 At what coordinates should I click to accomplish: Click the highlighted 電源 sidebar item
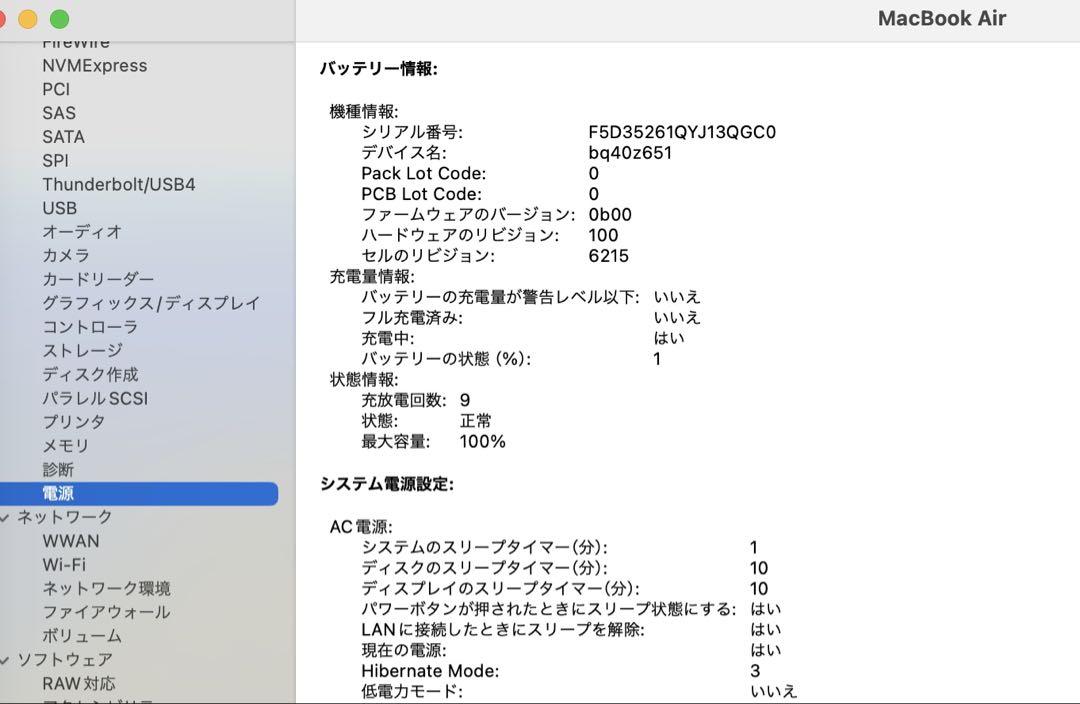point(139,493)
